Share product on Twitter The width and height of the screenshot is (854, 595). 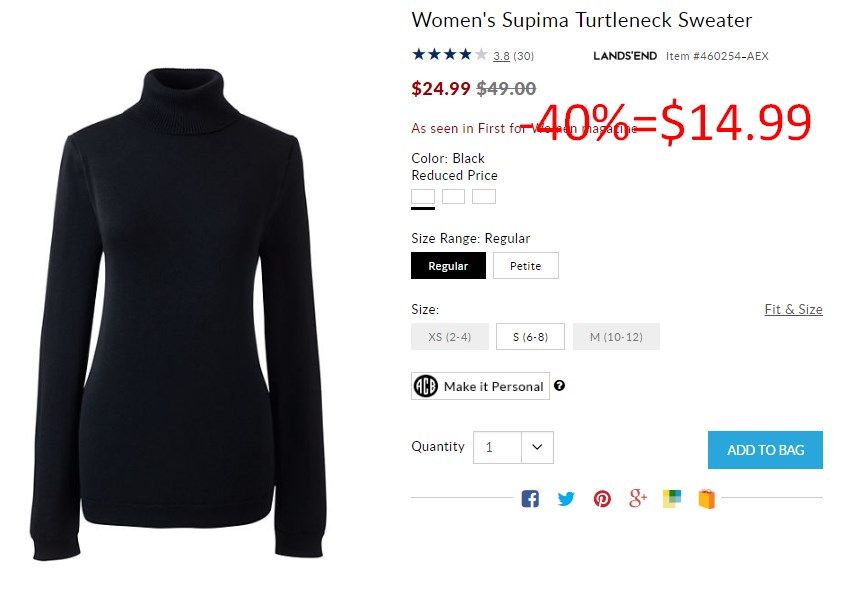tap(566, 499)
